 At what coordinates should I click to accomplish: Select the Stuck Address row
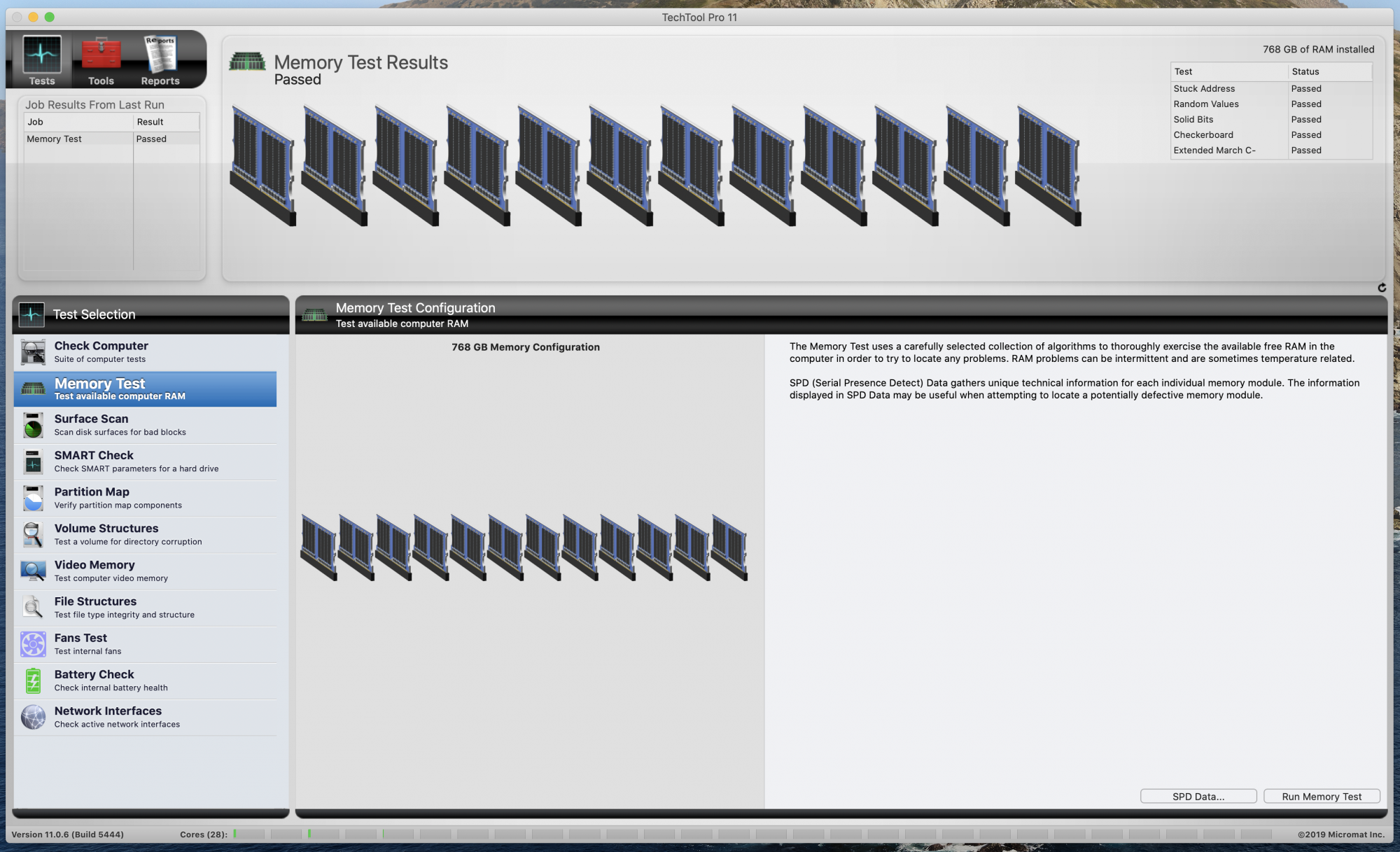[x=1271, y=88]
